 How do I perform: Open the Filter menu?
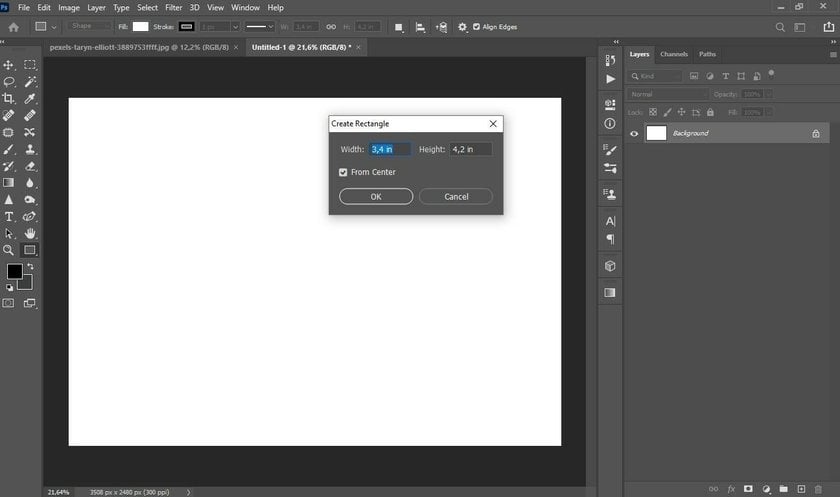coord(174,7)
